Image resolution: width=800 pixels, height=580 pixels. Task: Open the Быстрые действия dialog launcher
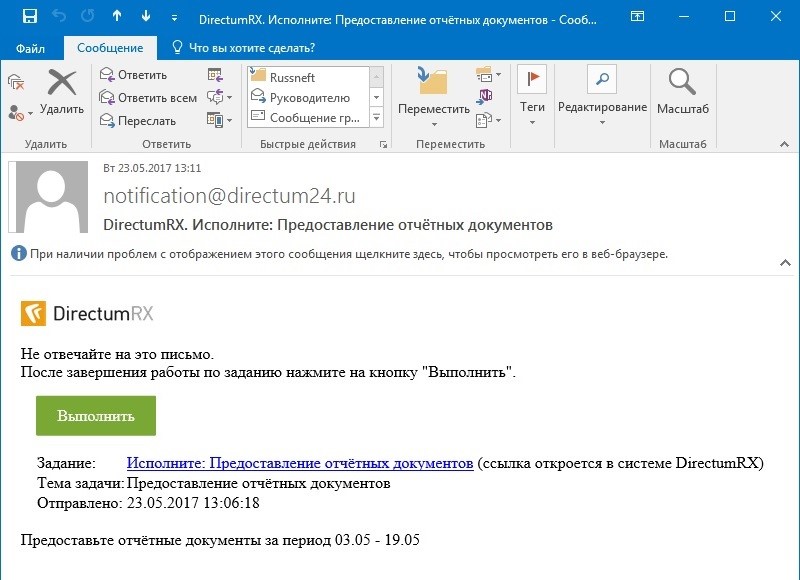click(383, 145)
